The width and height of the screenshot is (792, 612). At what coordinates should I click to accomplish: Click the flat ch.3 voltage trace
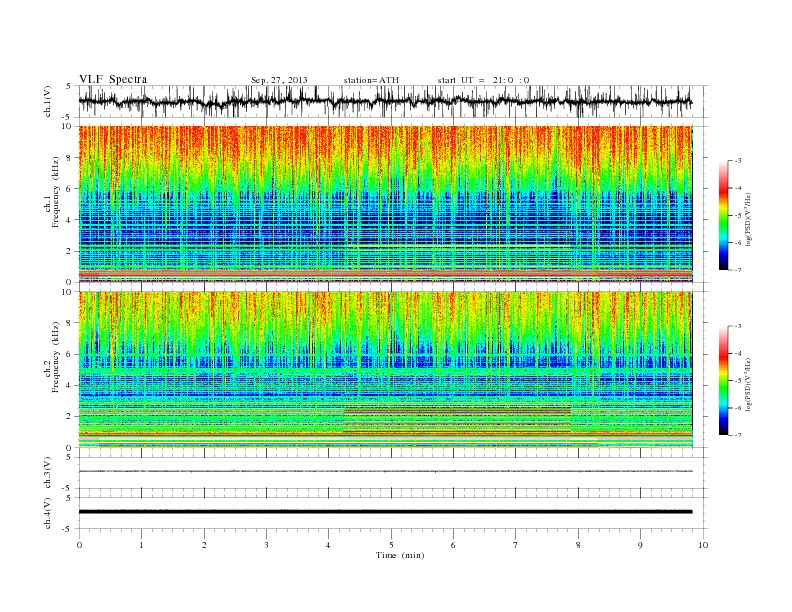tap(385, 471)
